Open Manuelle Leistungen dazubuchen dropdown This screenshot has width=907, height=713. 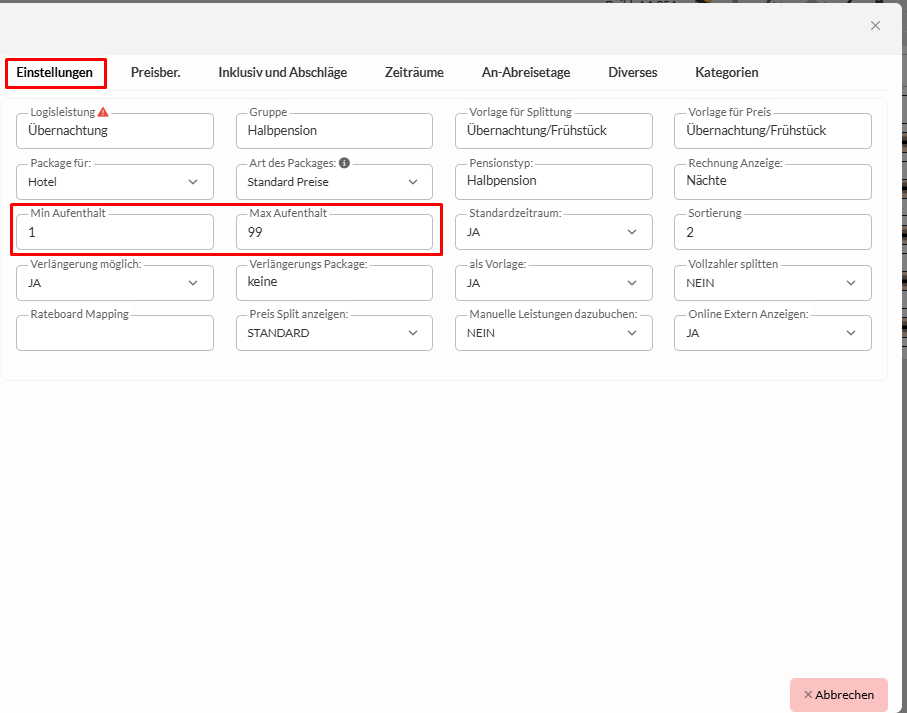(553, 333)
